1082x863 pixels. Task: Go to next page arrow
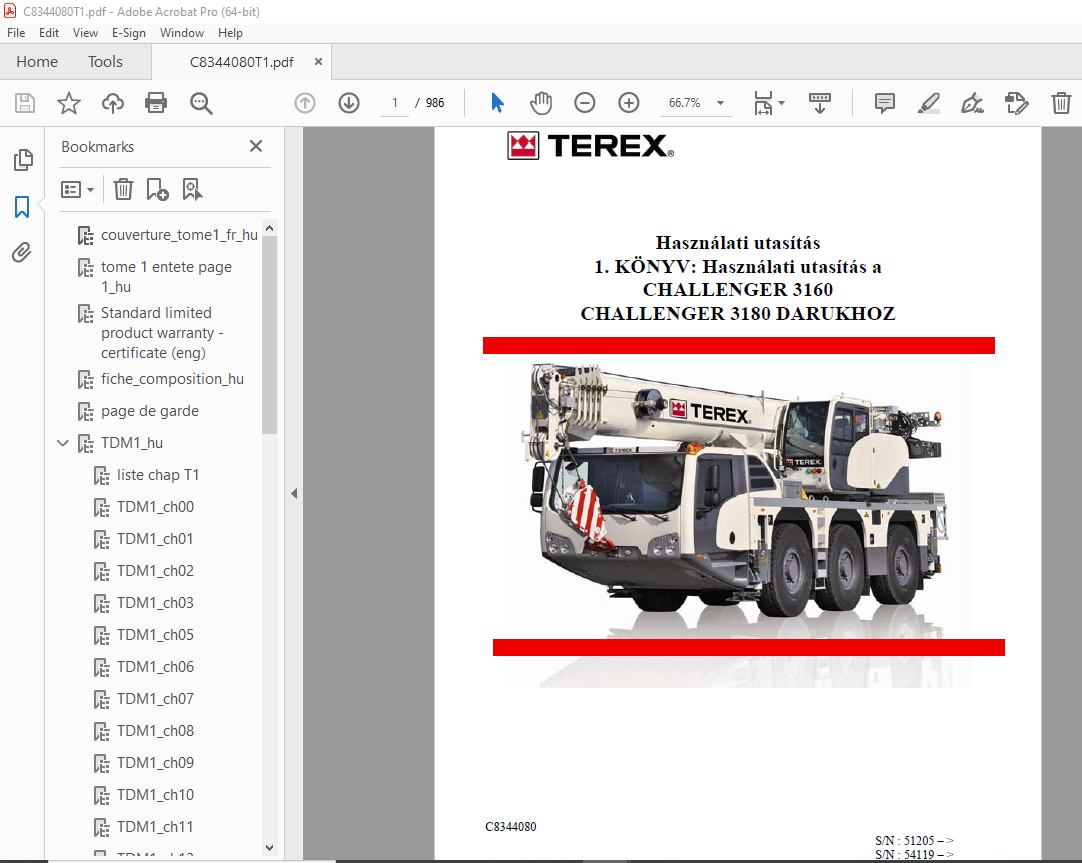click(x=349, y=103)
